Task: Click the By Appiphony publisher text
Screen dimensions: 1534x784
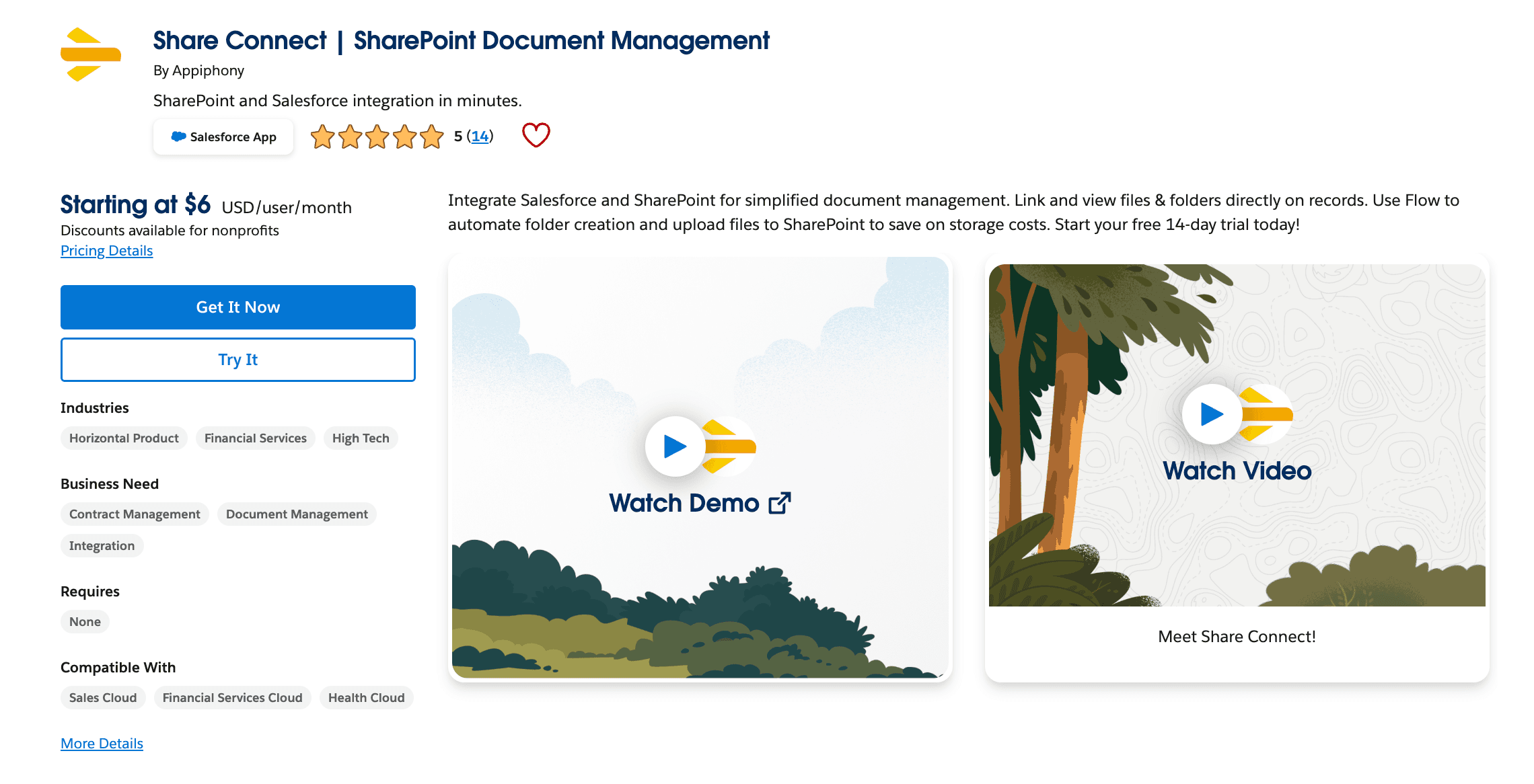Action: [x=198, y=71]
